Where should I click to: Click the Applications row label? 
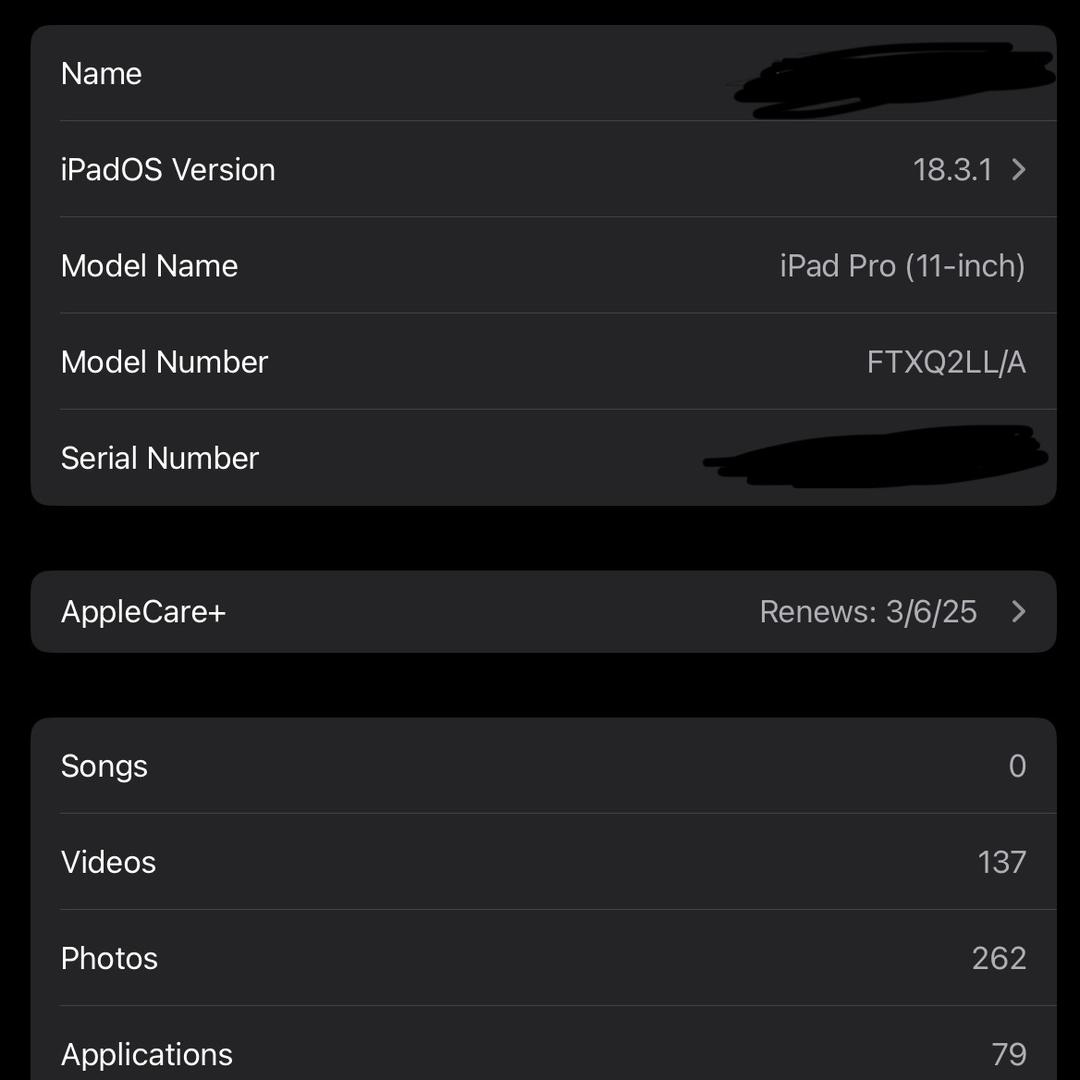tap(146, 1054)
